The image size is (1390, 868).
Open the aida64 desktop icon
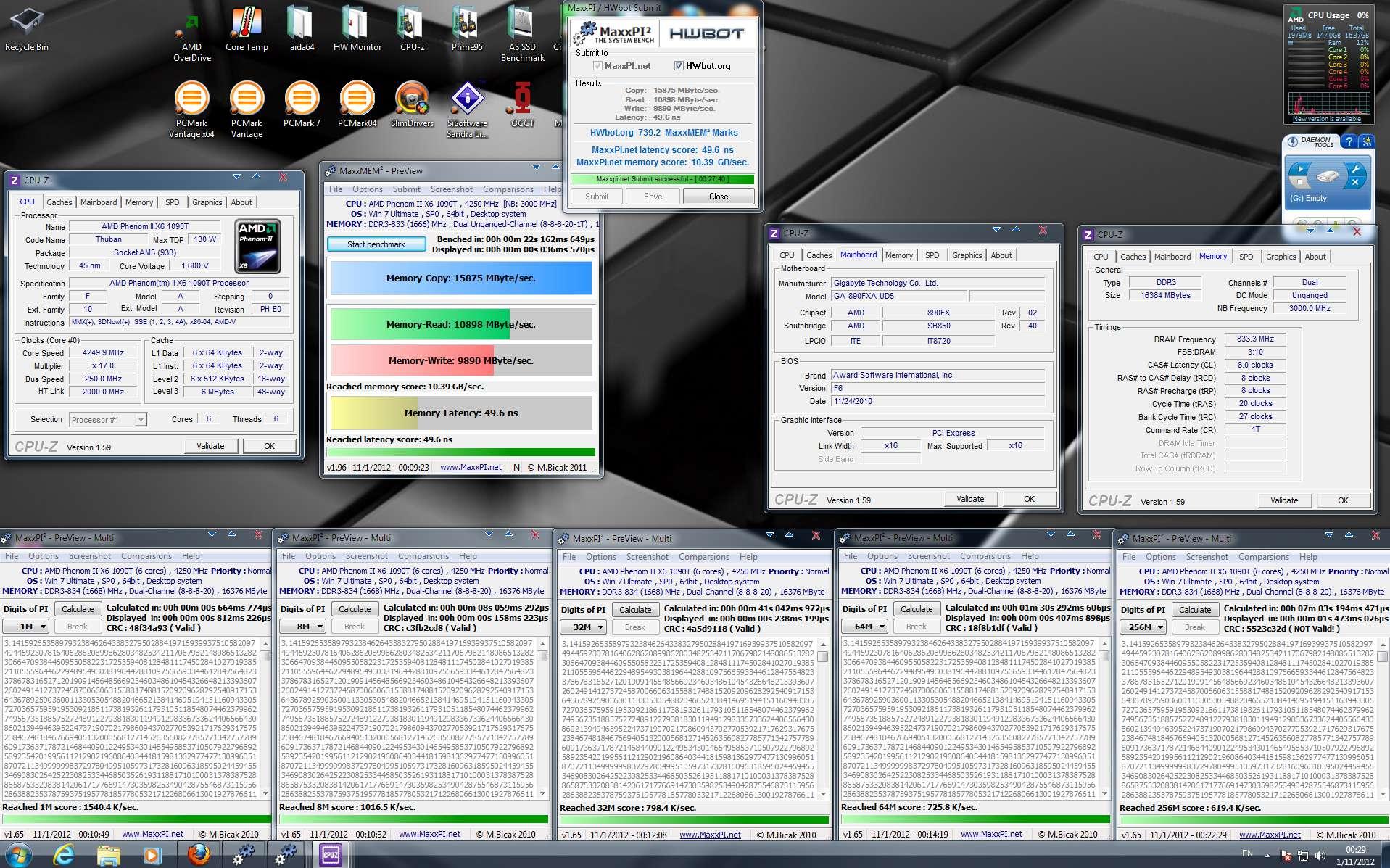click(302, 30)
